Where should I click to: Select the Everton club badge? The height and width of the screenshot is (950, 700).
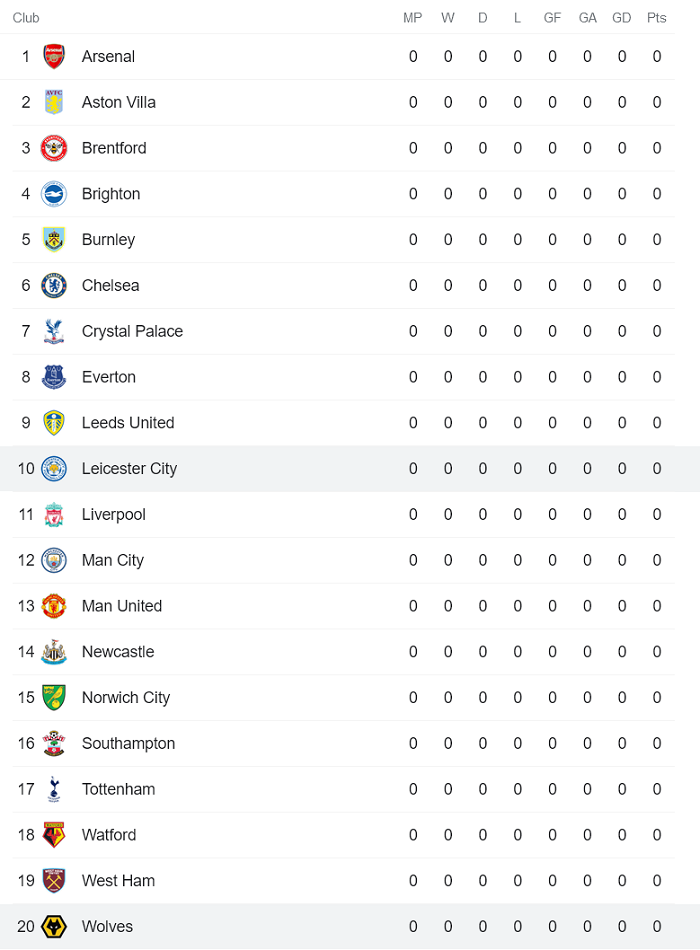click(53, 377)
